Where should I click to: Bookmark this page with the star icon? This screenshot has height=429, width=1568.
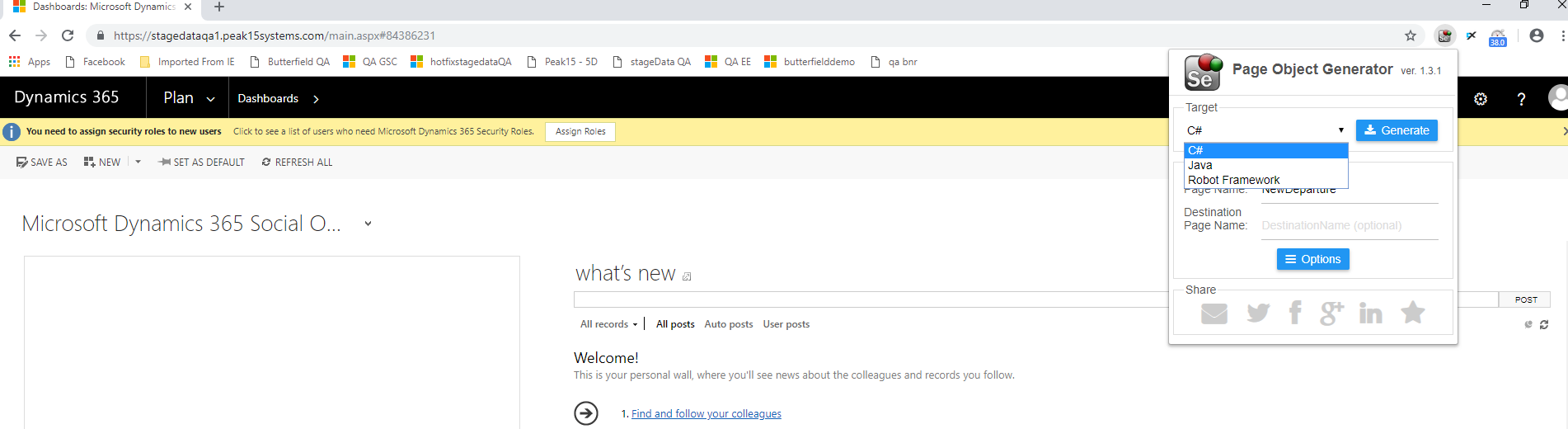point(1411,35)
